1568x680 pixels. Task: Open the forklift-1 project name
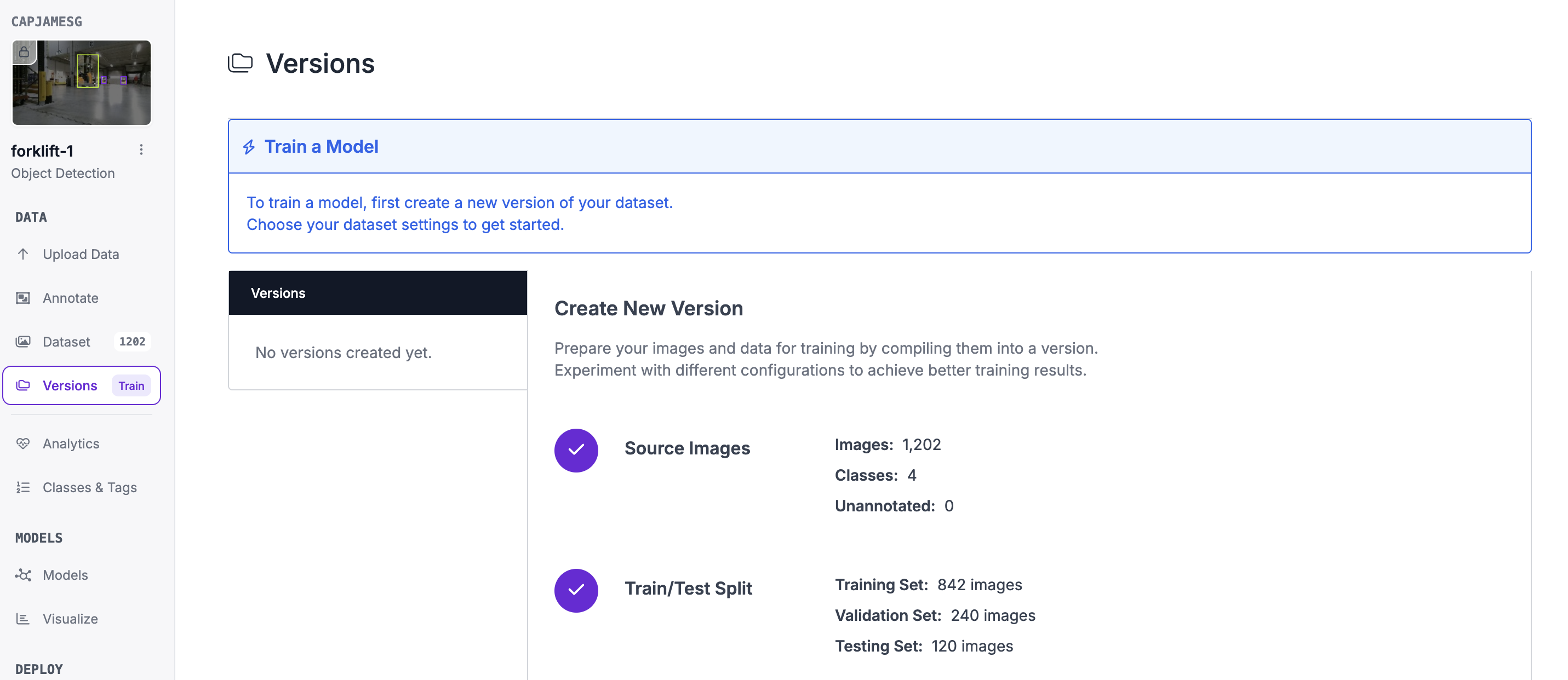click(x=43, y=151)
